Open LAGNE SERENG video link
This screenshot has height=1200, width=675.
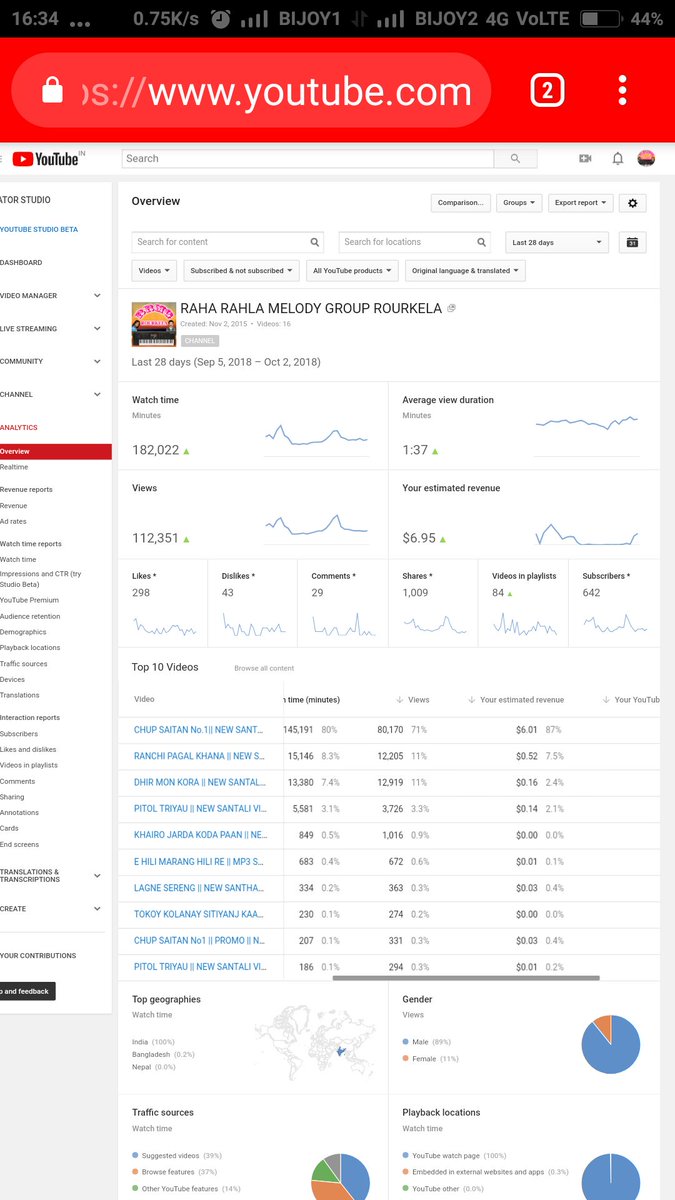tap(199, 888)
